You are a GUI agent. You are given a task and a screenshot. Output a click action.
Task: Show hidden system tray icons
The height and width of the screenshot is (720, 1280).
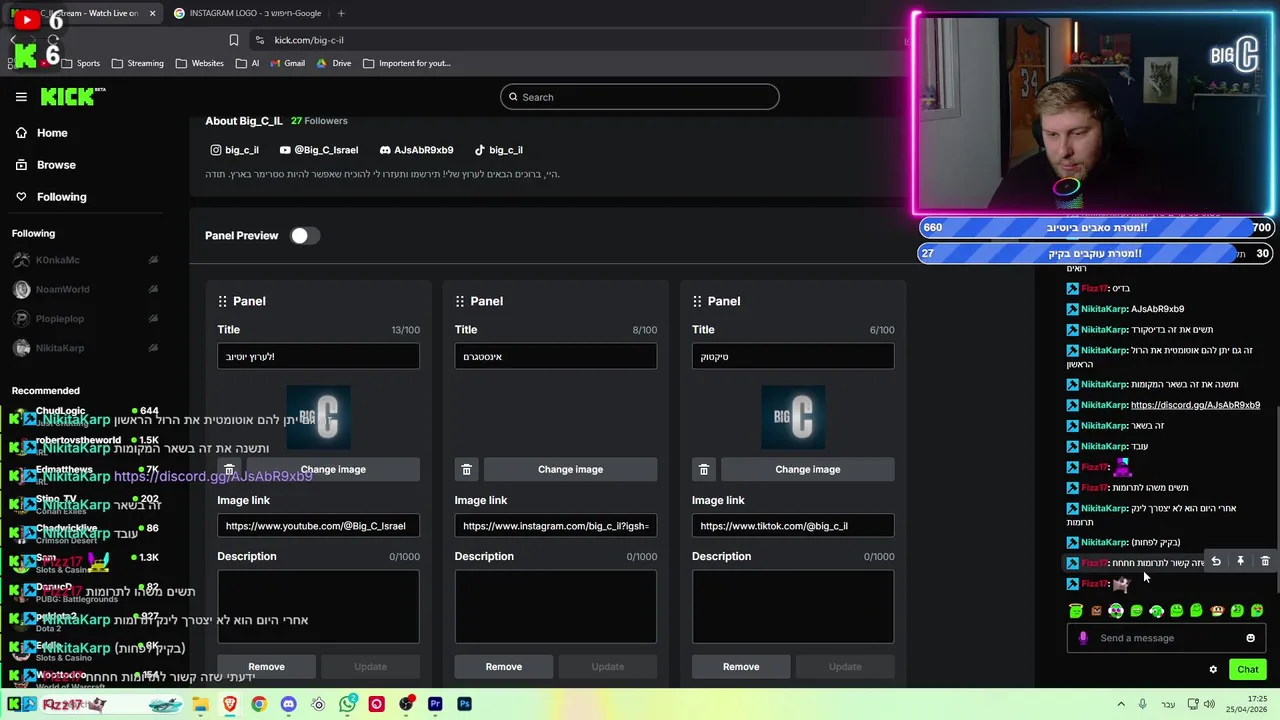coord(1121,704)
